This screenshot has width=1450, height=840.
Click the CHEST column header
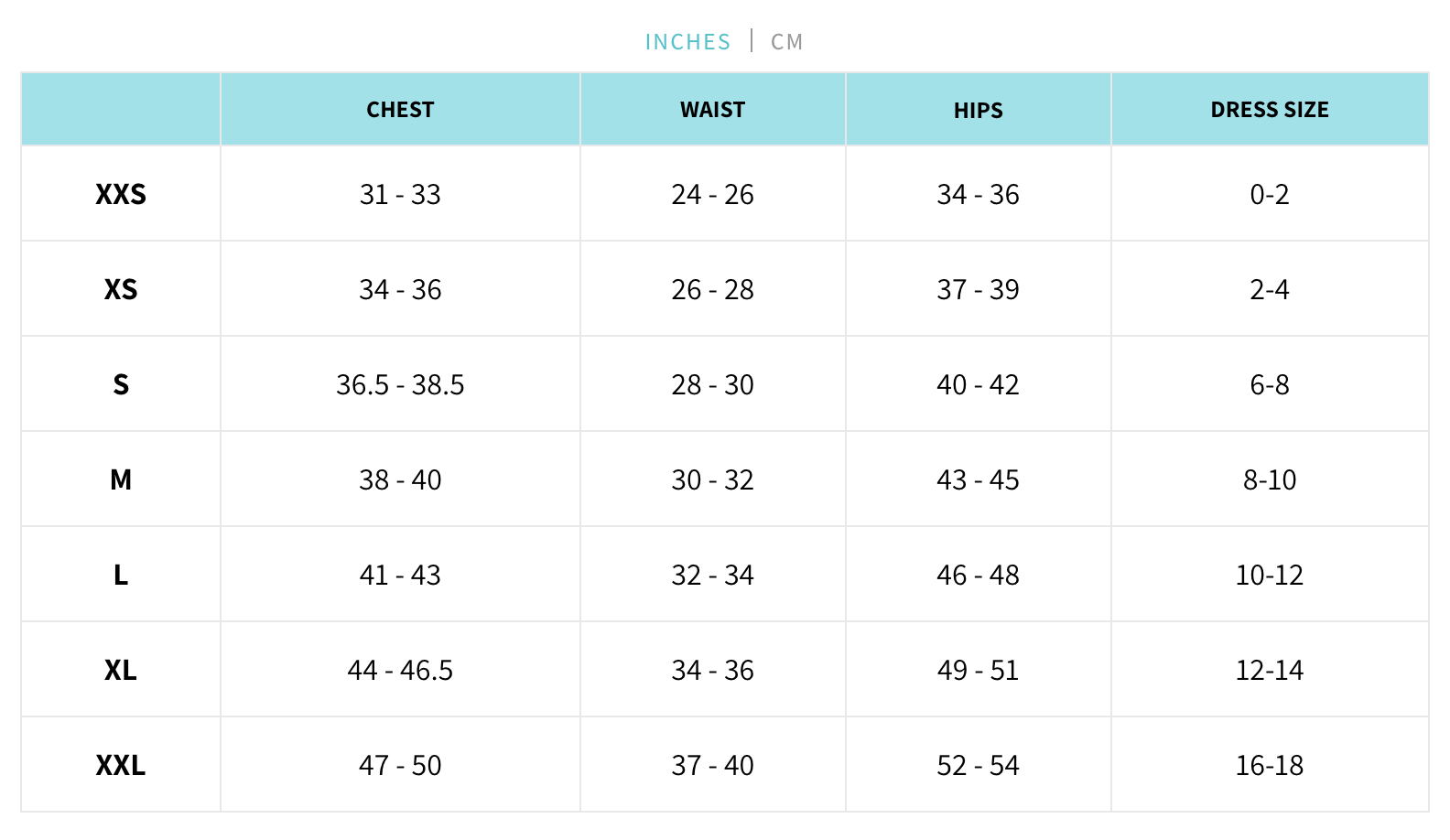(x=400, y=110)
